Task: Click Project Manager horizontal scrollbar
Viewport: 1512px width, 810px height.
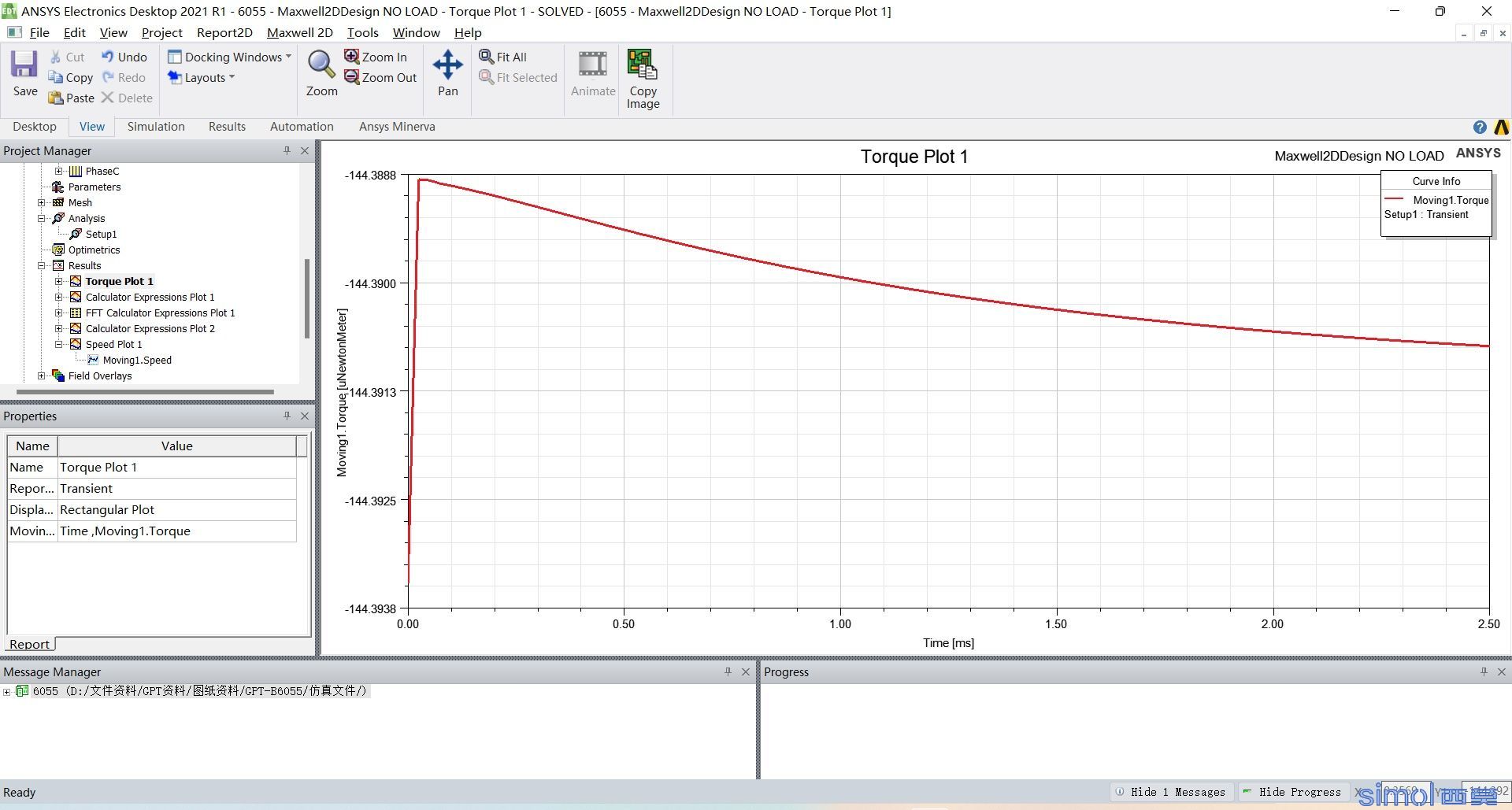Action: click(x=146, y=391)
